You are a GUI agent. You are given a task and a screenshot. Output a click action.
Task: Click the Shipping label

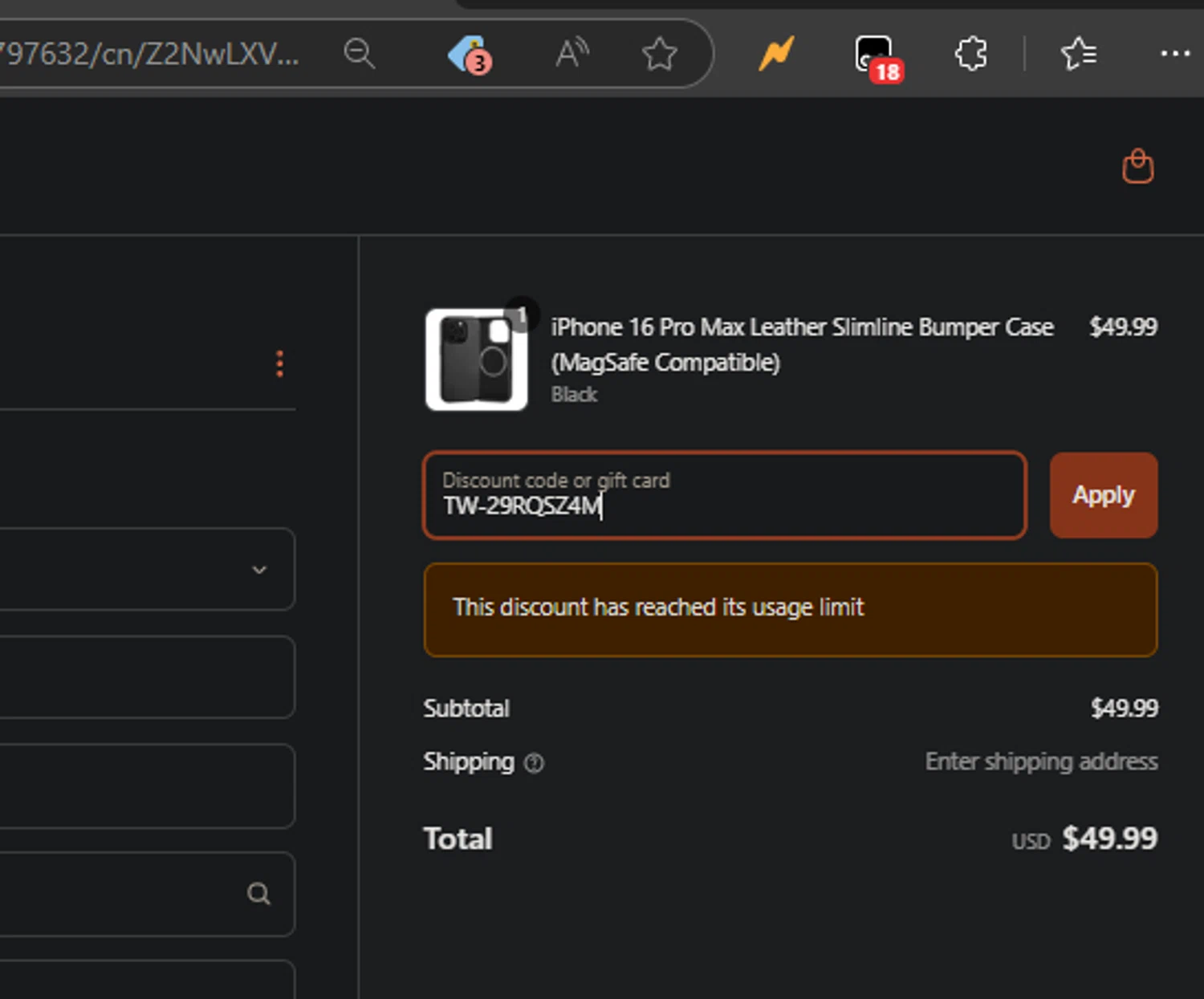[x=469, y=761]
